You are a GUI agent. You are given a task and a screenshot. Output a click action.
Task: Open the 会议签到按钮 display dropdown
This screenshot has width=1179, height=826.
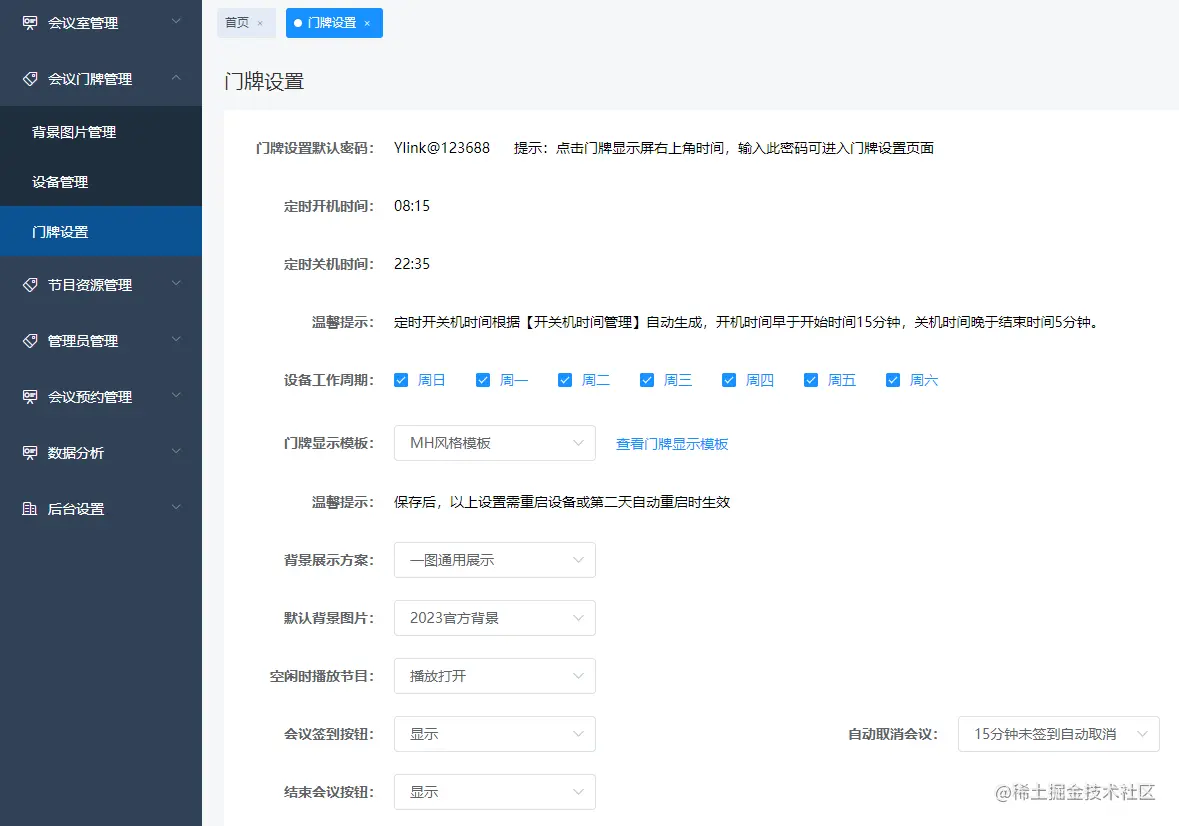click(x=494, y=733)
